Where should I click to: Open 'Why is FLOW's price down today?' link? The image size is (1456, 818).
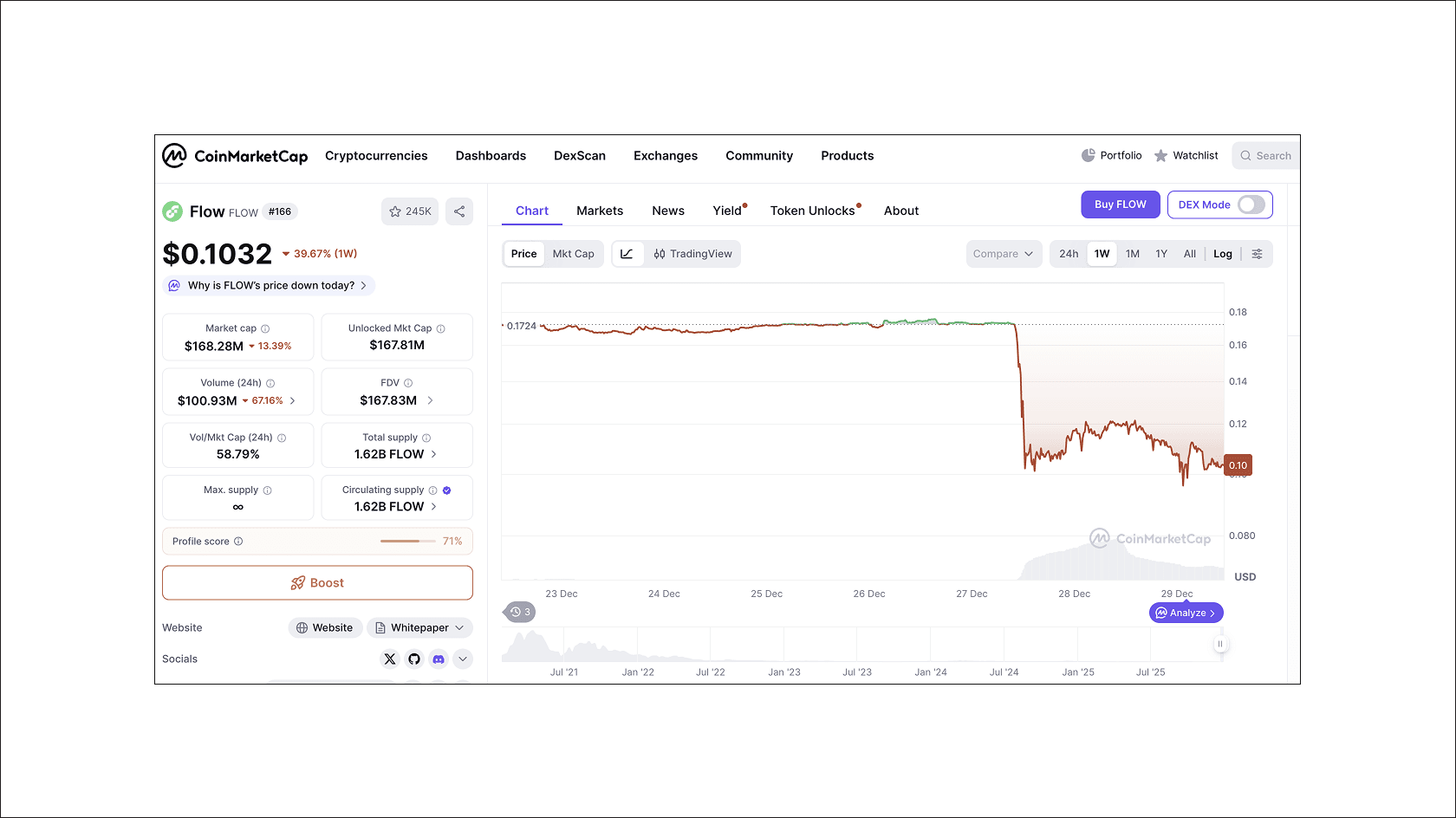point(267,285)
